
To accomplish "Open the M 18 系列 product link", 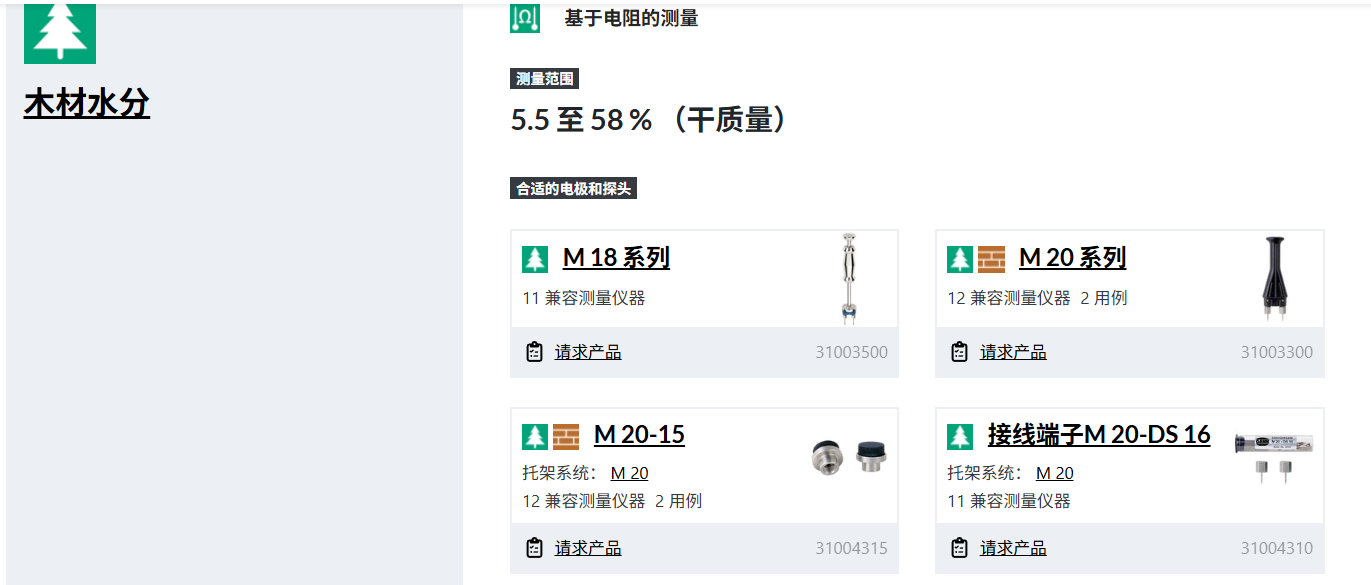I will click(616, 258).
